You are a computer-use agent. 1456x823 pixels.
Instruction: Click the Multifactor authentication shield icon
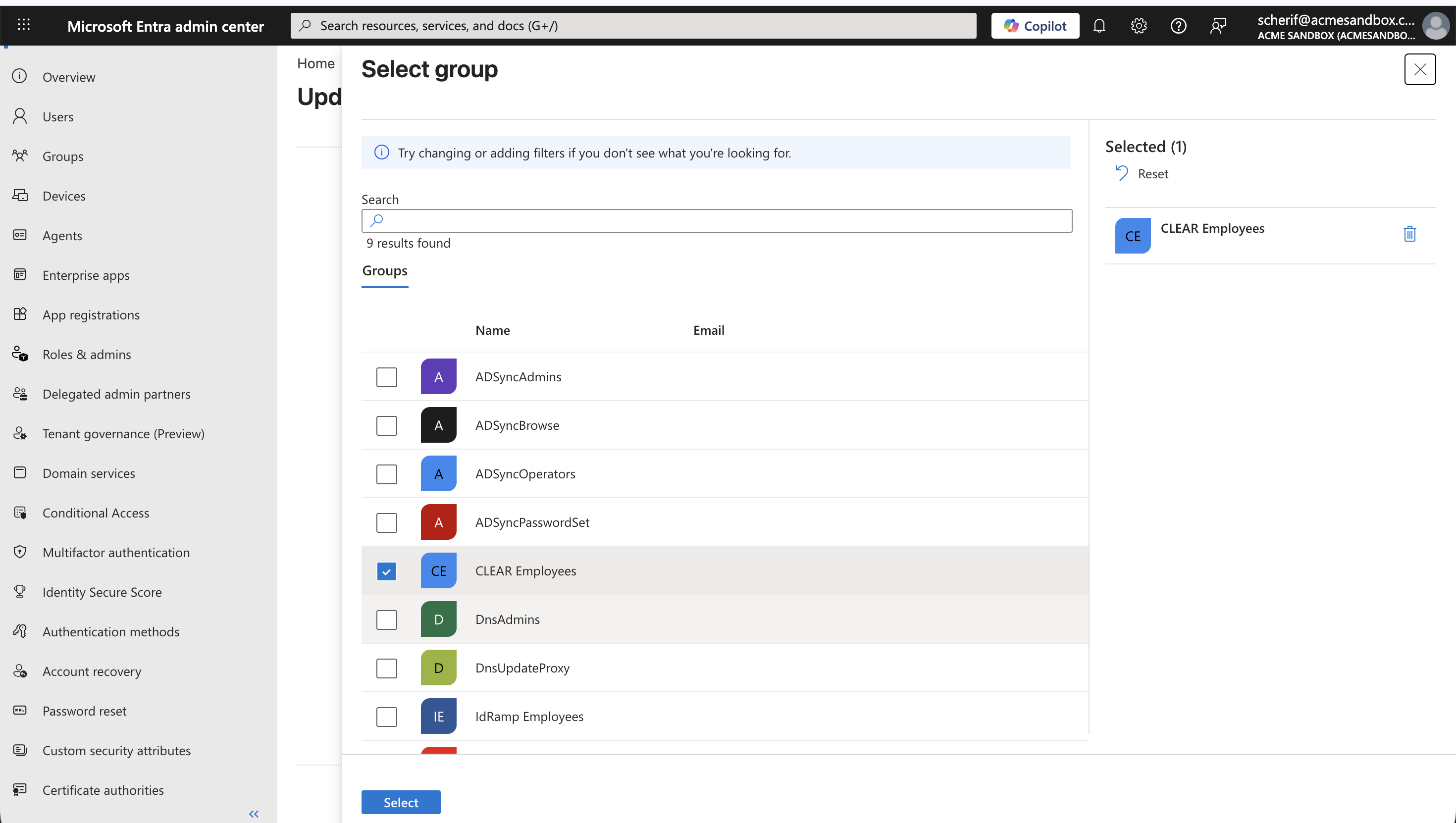20,552
